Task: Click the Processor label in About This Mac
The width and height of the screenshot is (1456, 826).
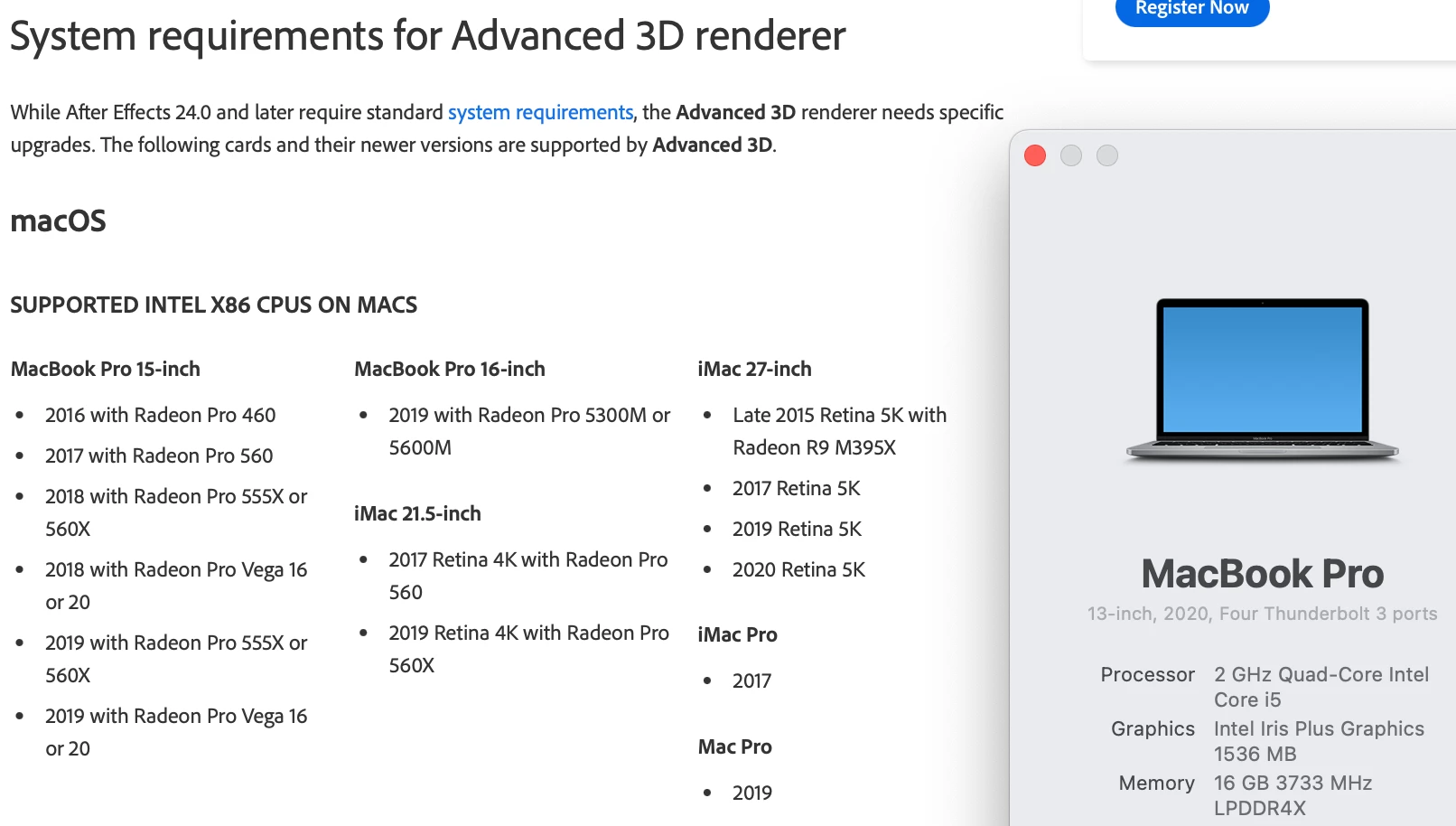Action: 1148,674
